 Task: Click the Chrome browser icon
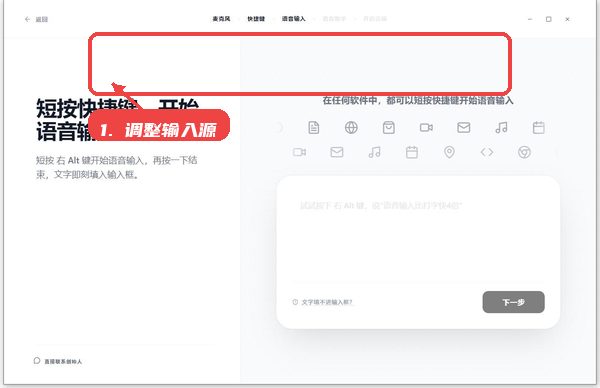[x=524, y=152]
